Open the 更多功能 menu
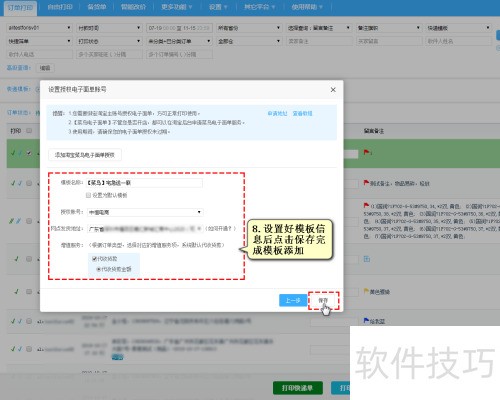 [176, 7]
